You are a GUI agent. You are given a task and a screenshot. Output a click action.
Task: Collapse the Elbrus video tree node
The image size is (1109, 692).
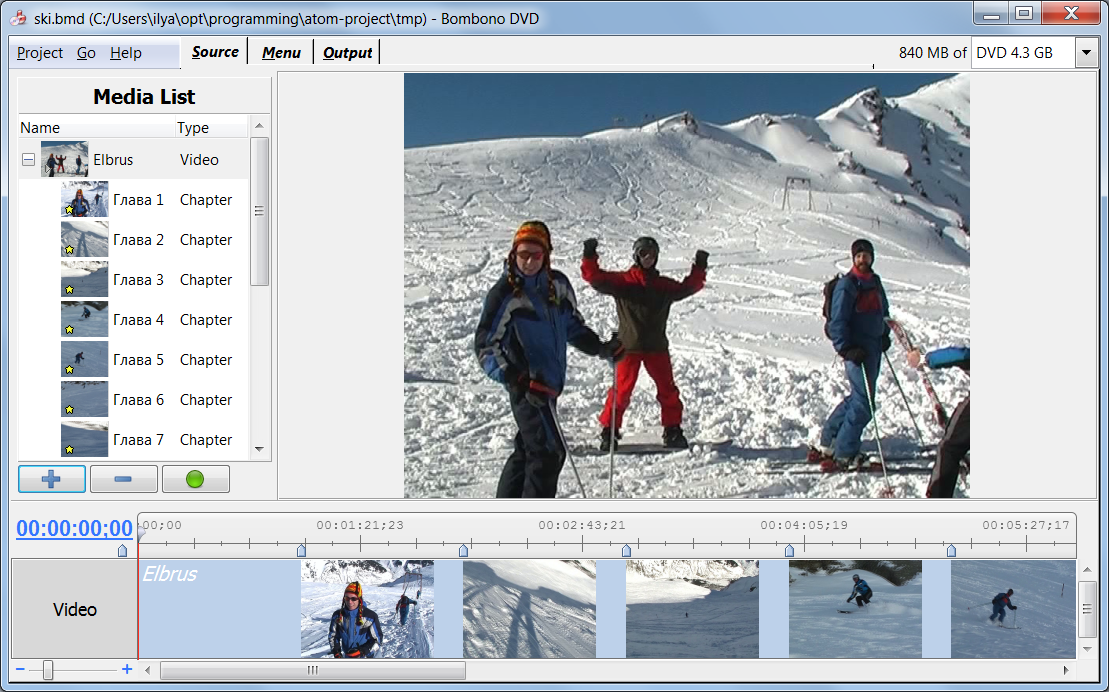coord(28,160)
